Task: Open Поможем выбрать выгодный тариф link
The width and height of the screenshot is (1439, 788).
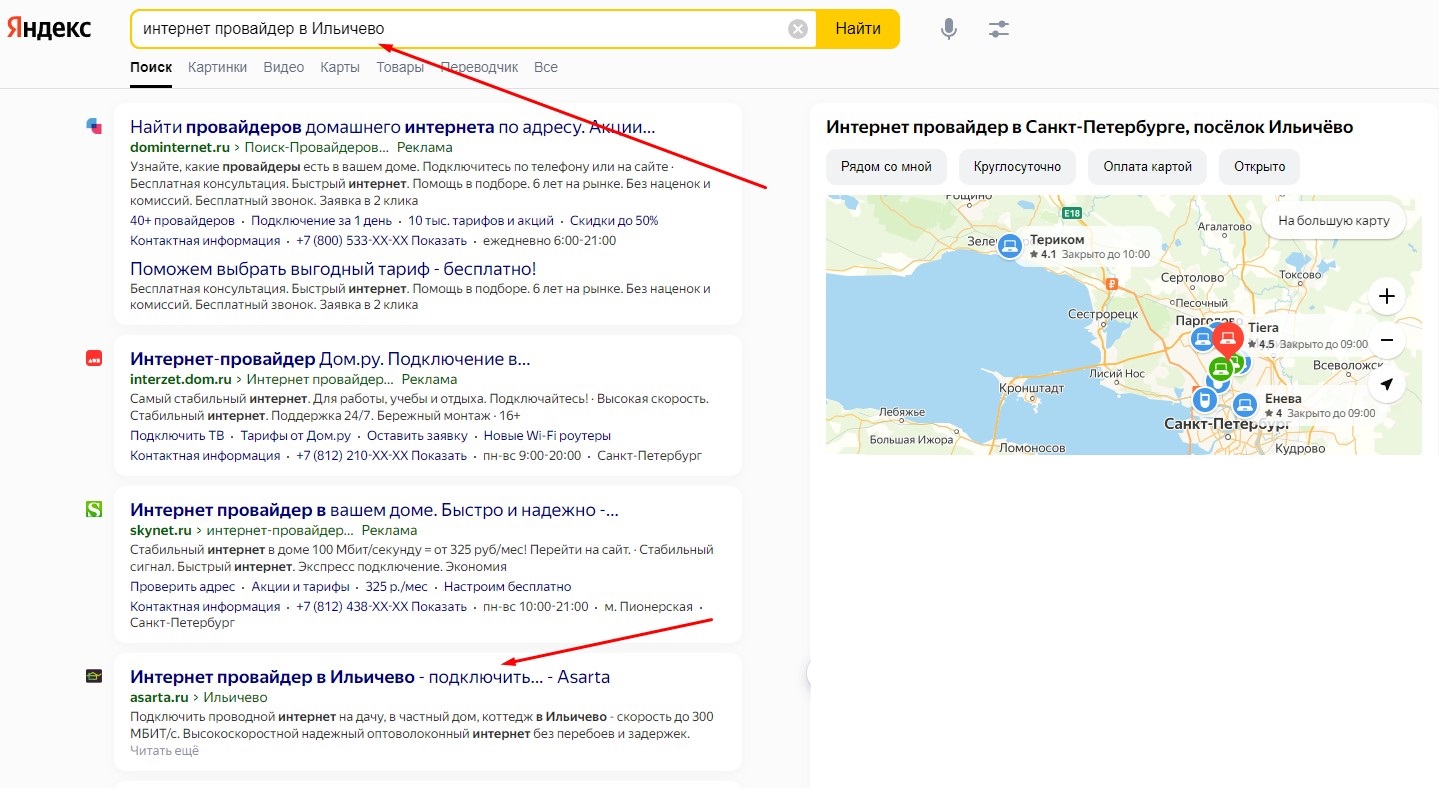Action: point(333,268)
